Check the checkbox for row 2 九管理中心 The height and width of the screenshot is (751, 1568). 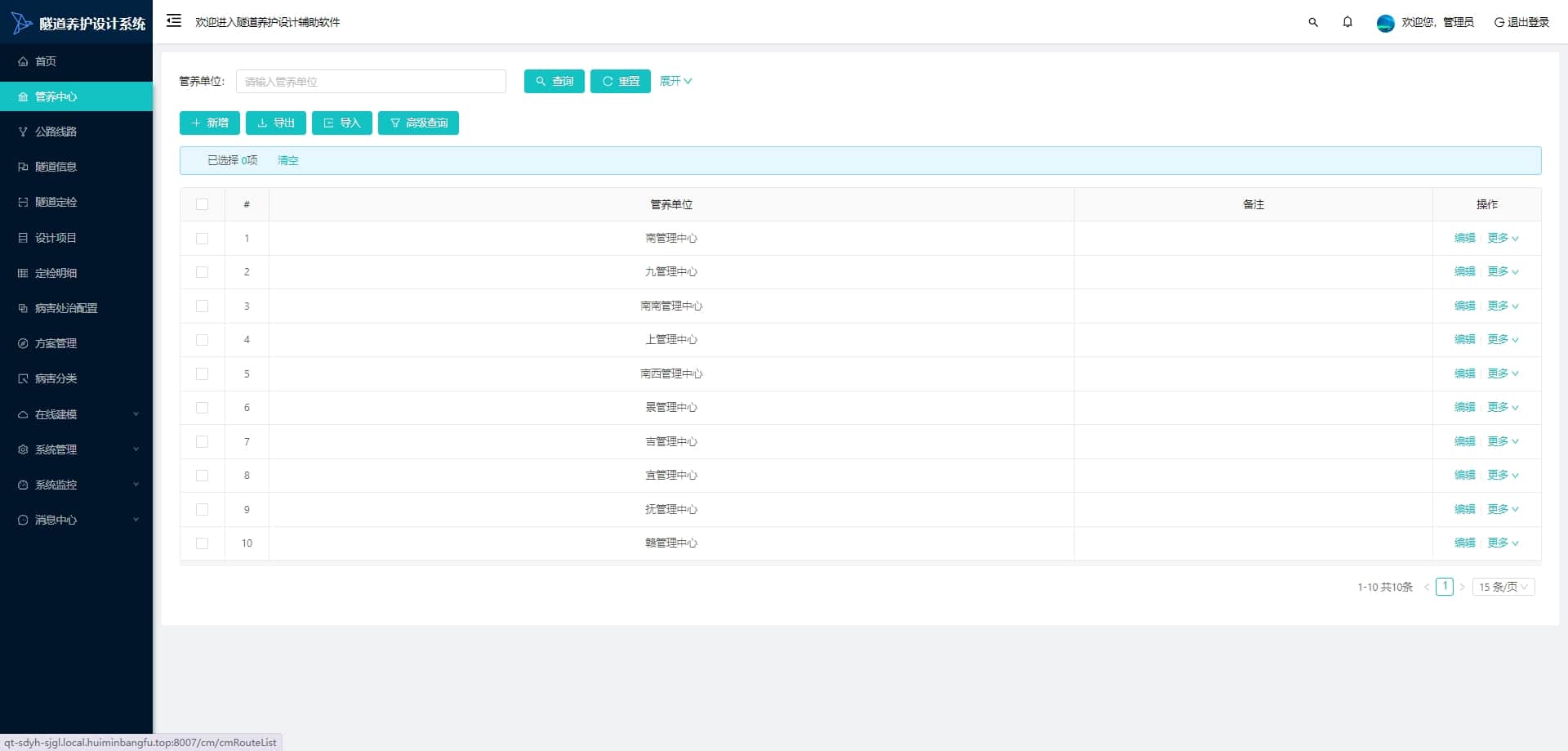(203, 272)
